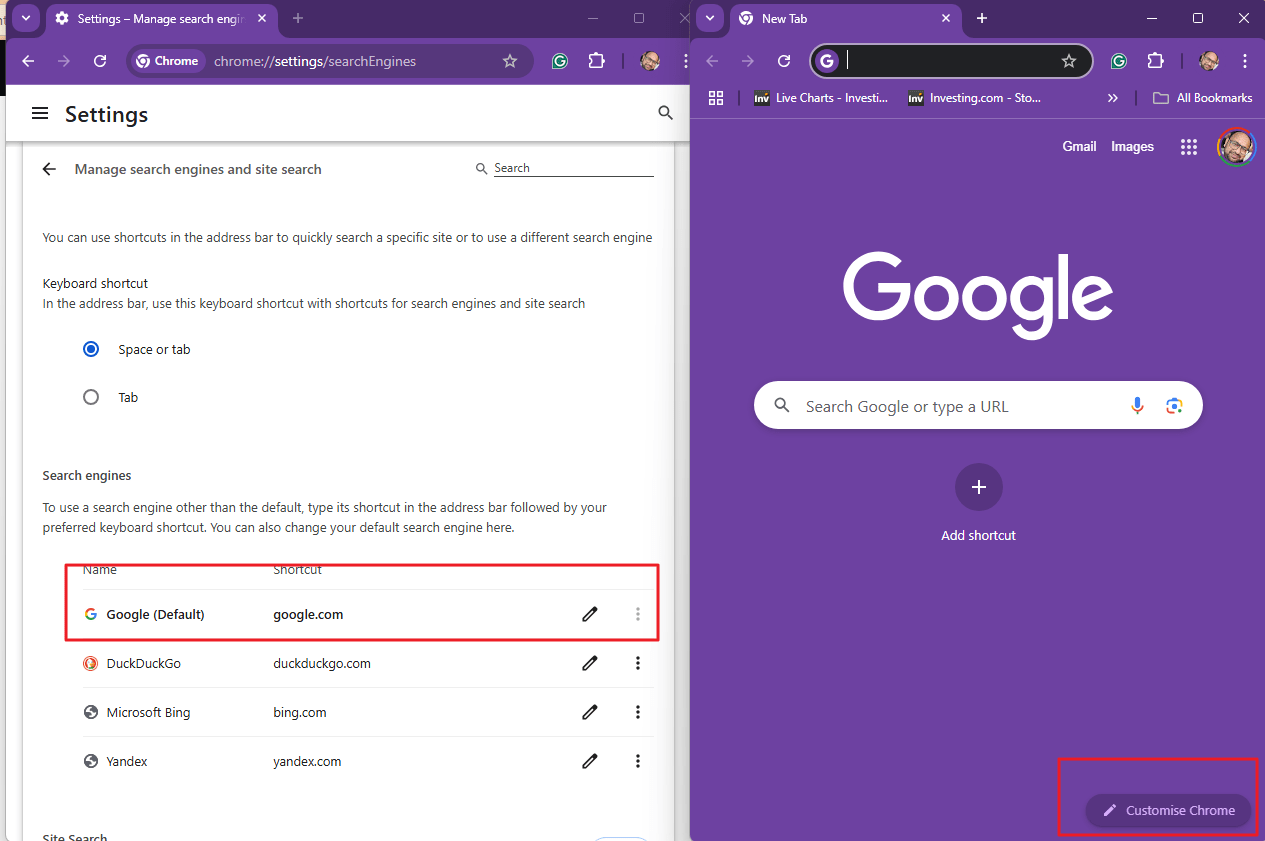Go back from Manage search engines page
Viewport: 1265px width, 841px height.
(x=49, y=169)
